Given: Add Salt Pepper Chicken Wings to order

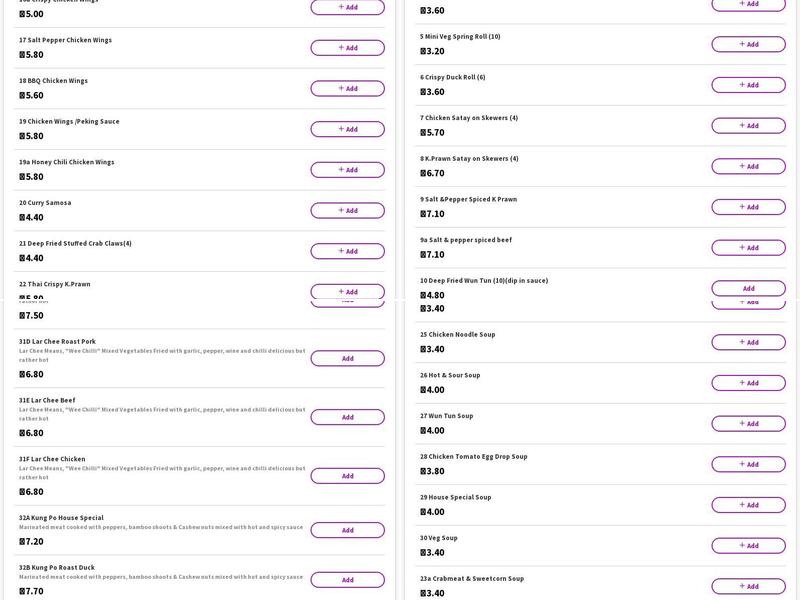Looking at the screenshot, I should point(347,48).
